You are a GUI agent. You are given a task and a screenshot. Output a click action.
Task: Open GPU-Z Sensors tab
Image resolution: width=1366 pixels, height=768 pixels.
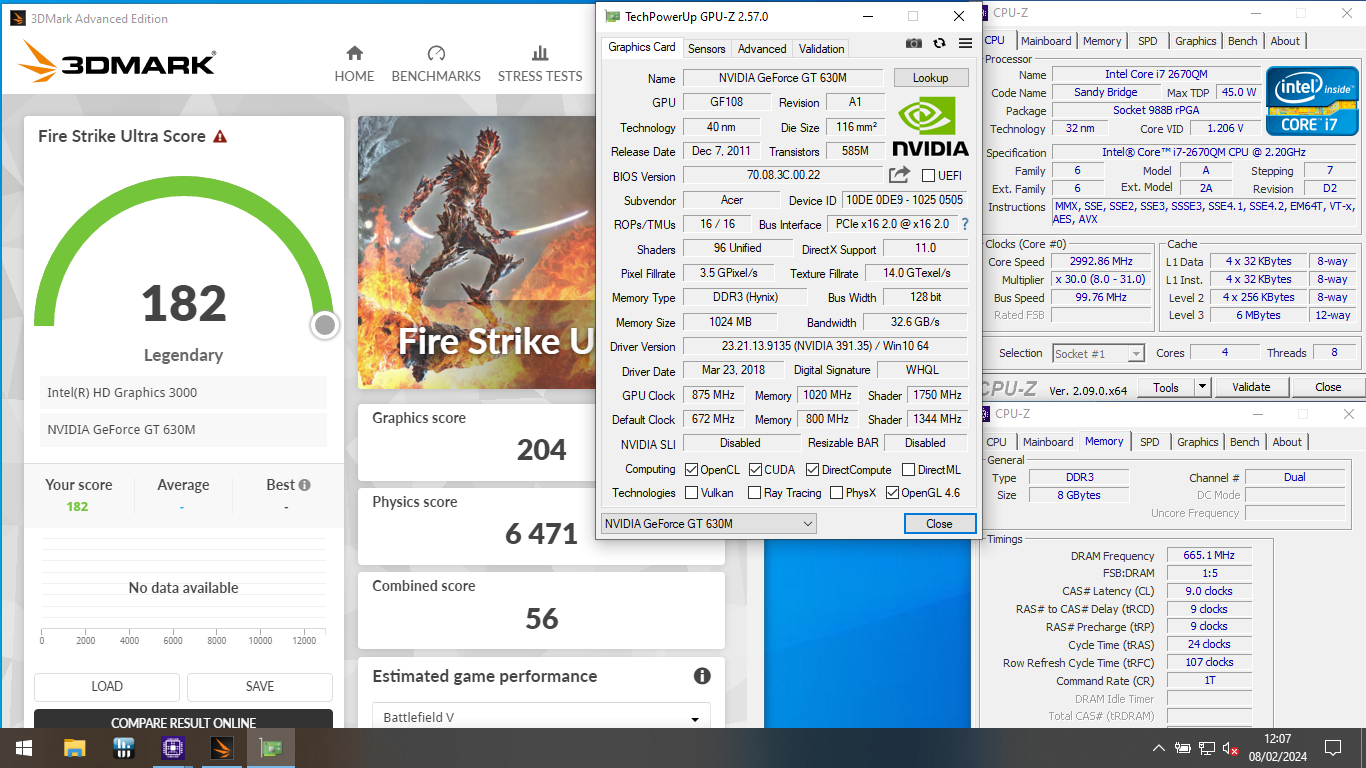tap(707, 48)
